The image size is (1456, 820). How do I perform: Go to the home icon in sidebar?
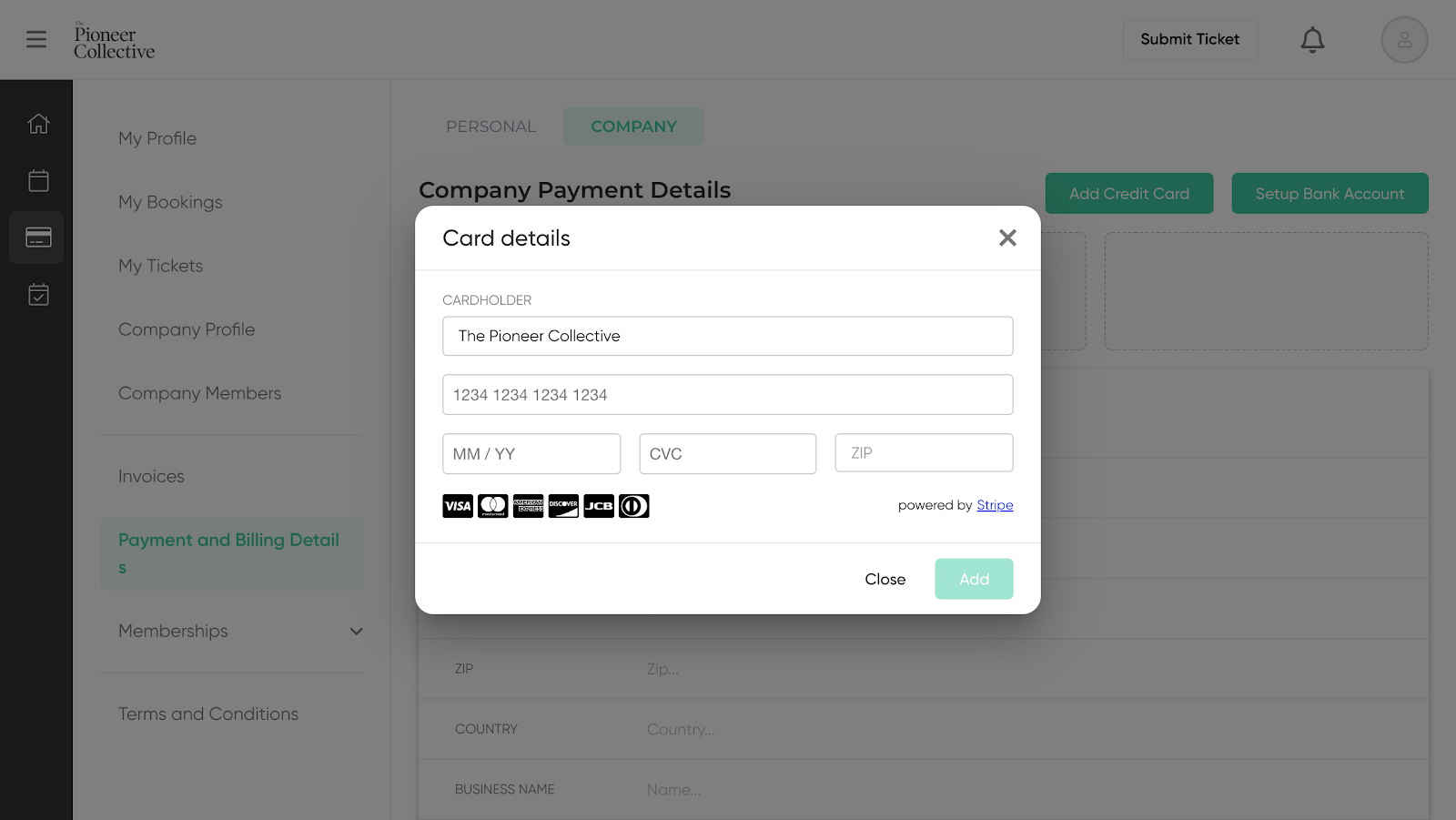(38, 123)
